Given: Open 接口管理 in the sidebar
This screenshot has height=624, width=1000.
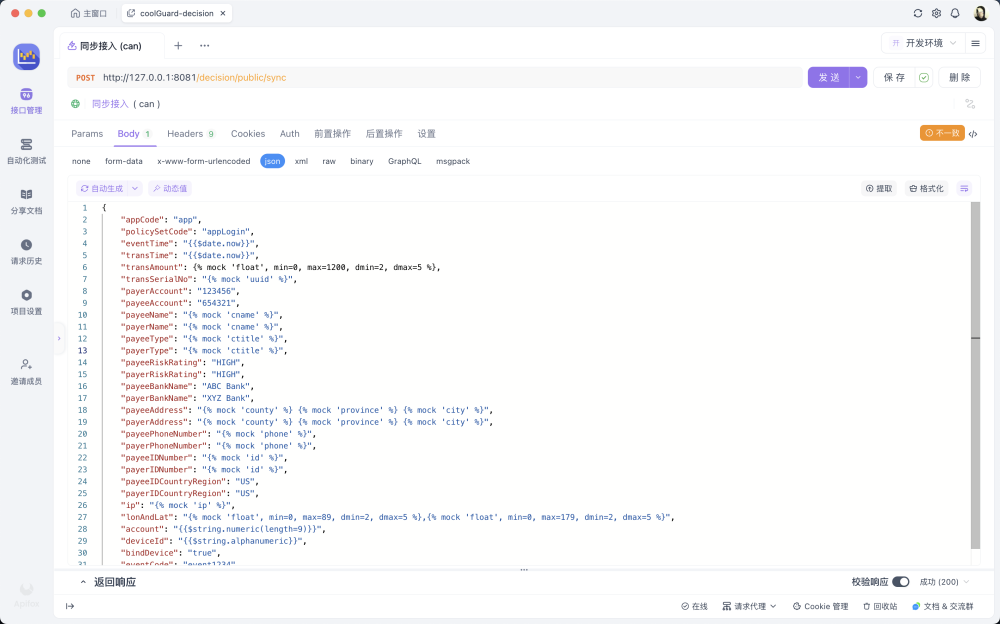Looking at the screenshot, I should 26,100.
